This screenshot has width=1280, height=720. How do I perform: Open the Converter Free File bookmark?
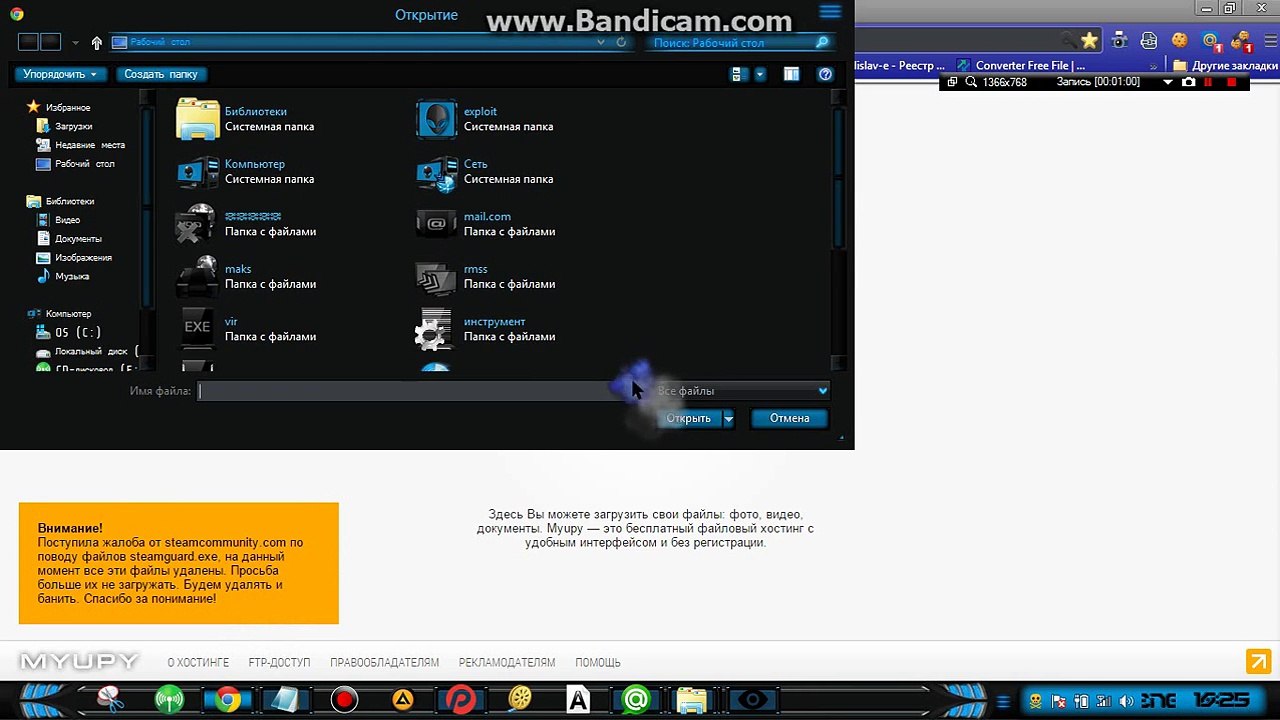point(1022,66)
